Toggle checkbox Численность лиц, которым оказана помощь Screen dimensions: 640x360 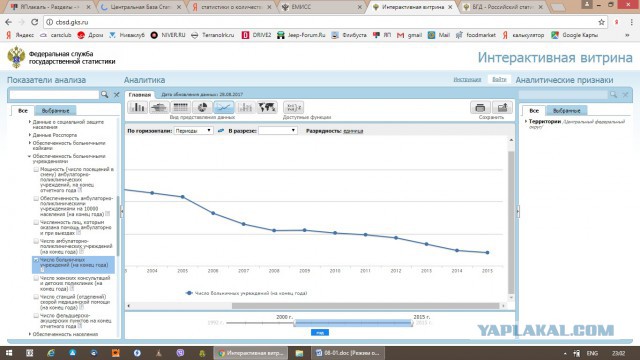coord(36,222)
